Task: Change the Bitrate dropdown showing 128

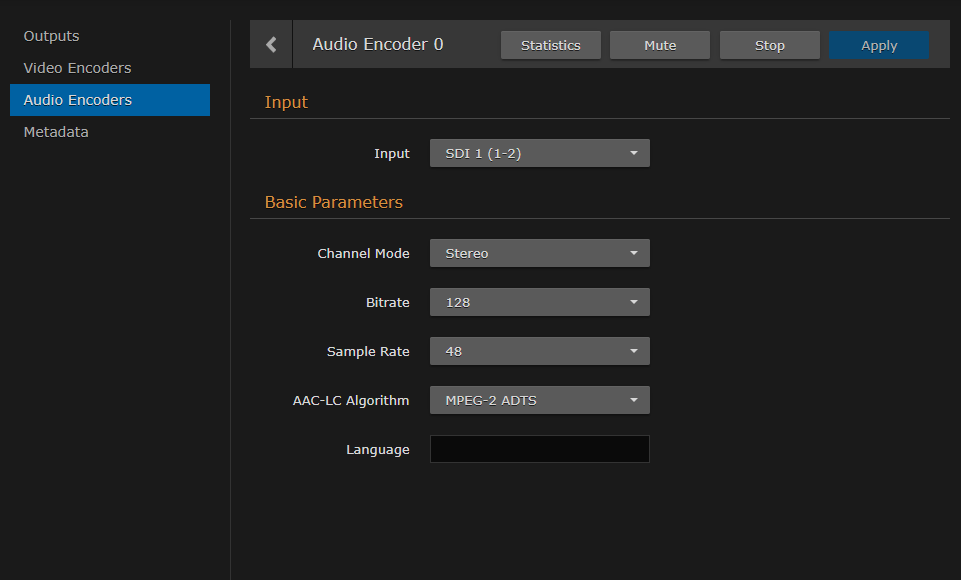Action: [x=539, y=302]
